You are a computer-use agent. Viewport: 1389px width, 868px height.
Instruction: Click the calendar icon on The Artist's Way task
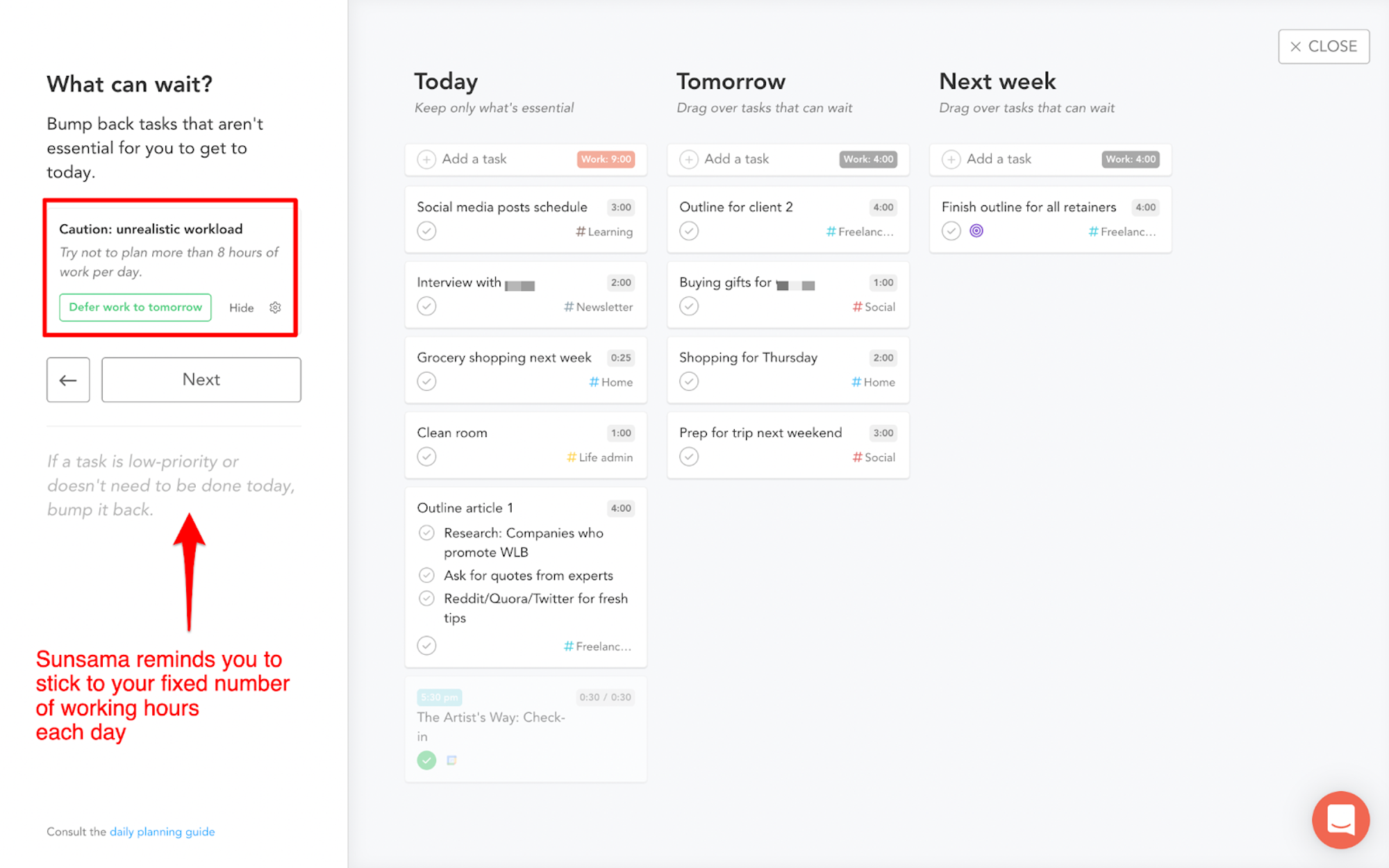451,760
